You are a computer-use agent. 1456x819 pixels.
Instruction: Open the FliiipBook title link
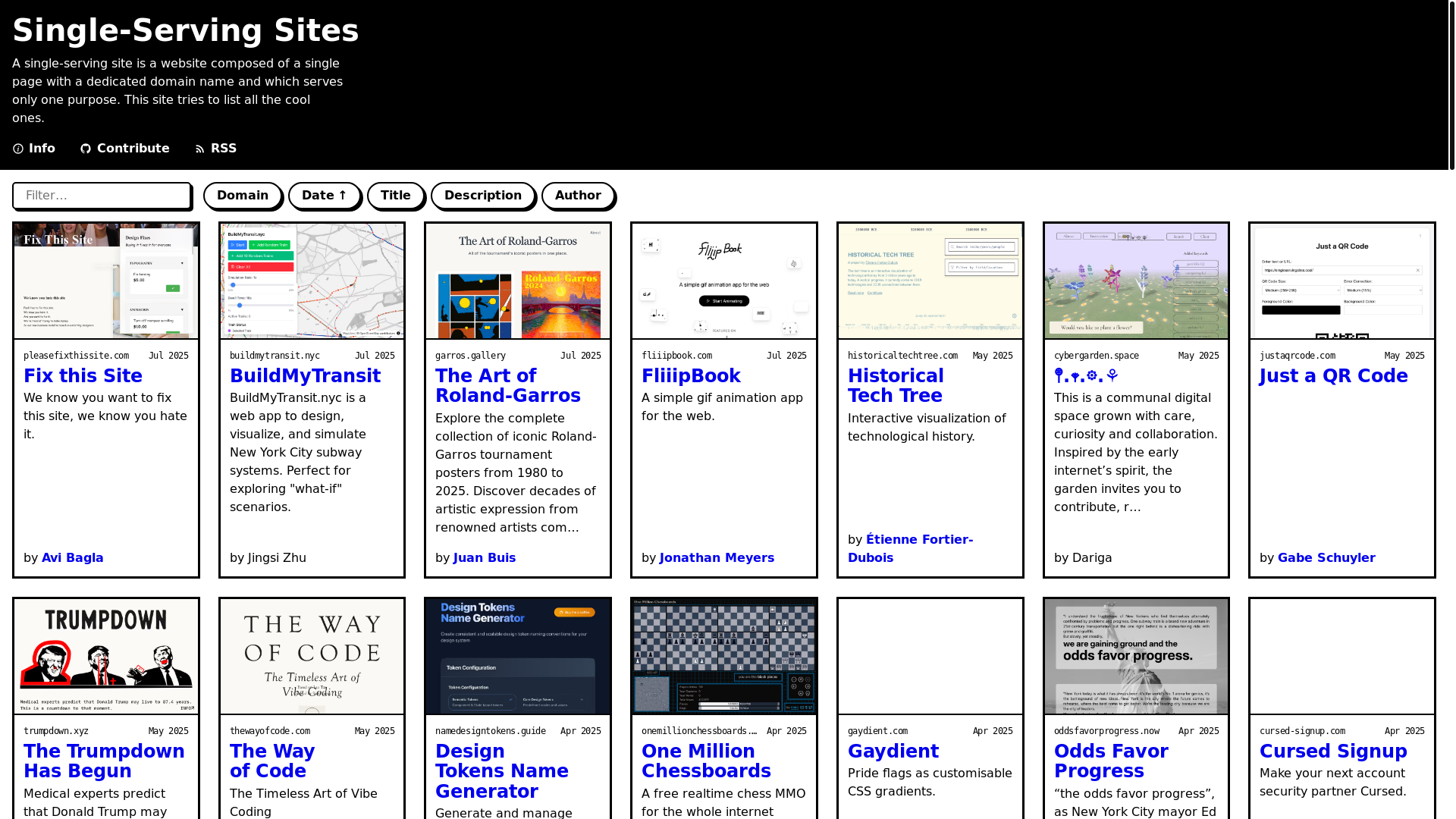pos(691,376)
